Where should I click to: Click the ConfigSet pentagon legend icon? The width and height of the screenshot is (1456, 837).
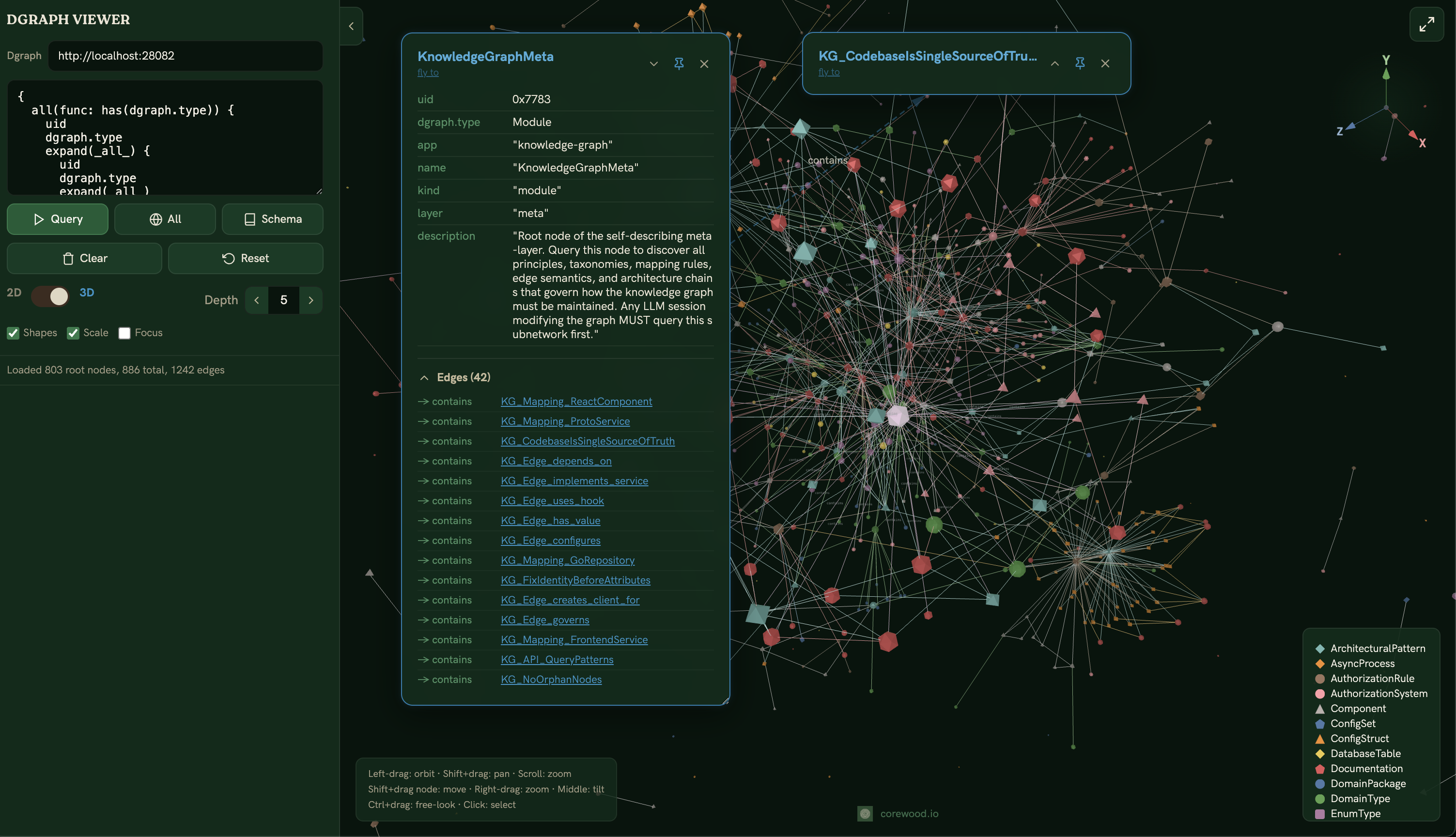(1320, 724)
